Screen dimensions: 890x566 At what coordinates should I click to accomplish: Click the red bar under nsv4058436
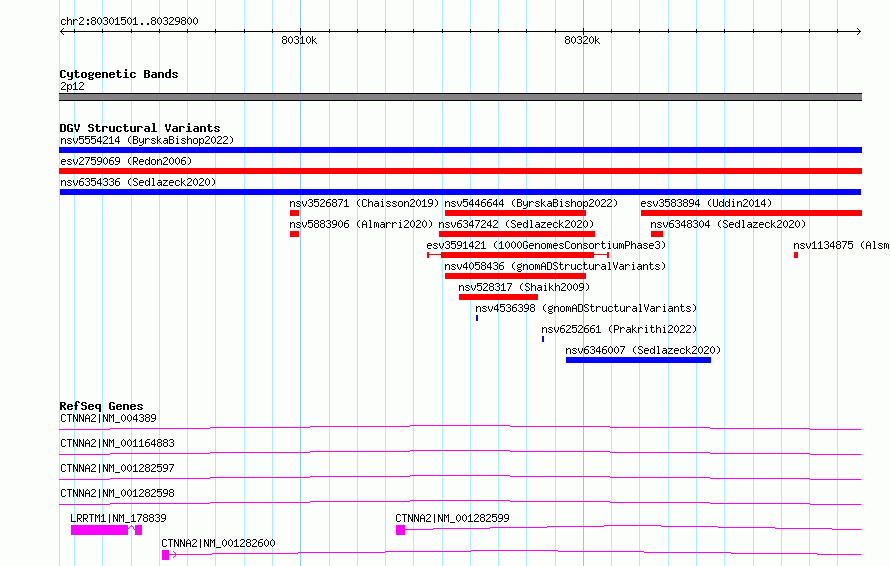coord(515,276)
